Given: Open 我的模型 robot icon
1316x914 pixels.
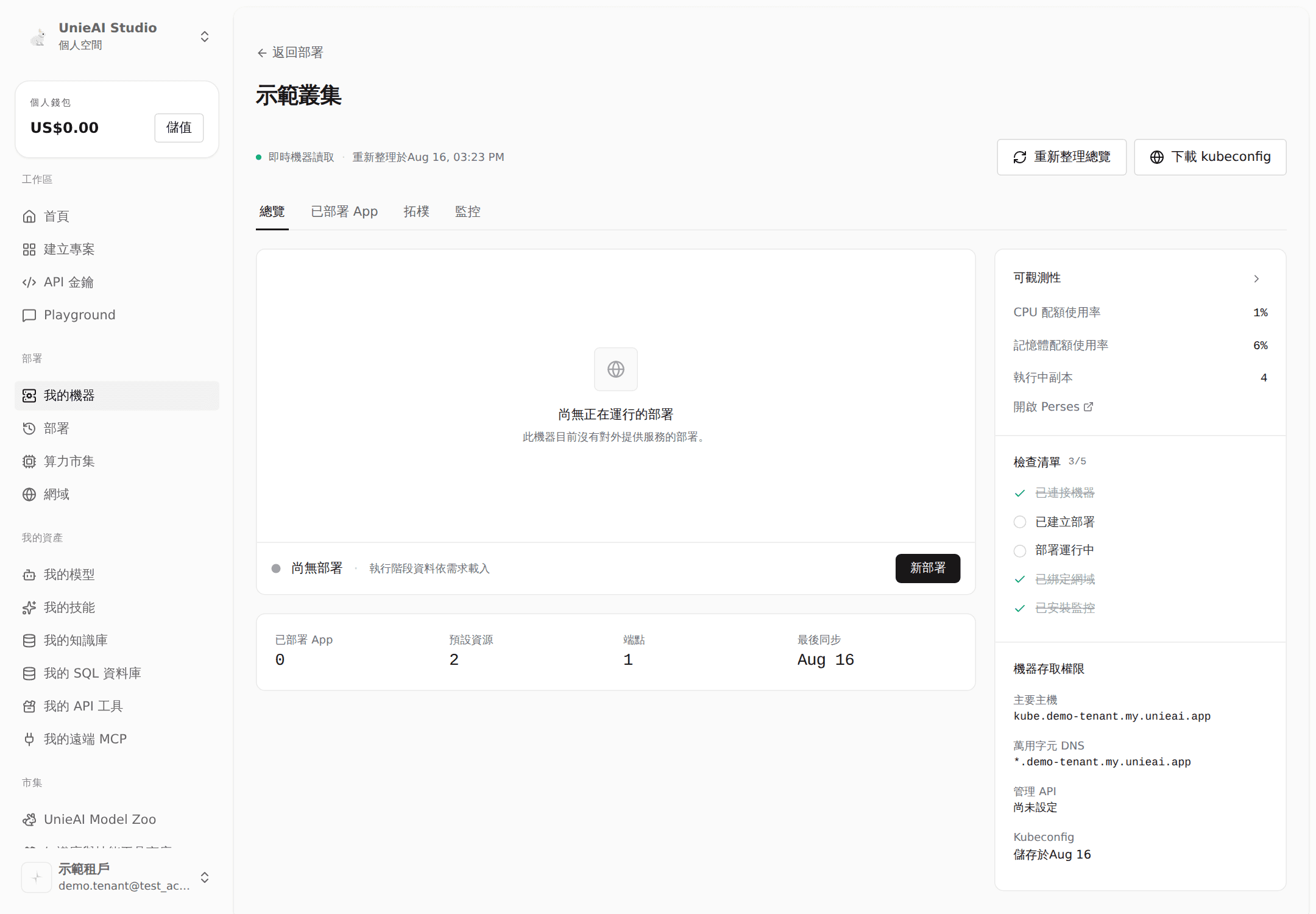Looking at the screenshot, I should click(x=29, y=575).
